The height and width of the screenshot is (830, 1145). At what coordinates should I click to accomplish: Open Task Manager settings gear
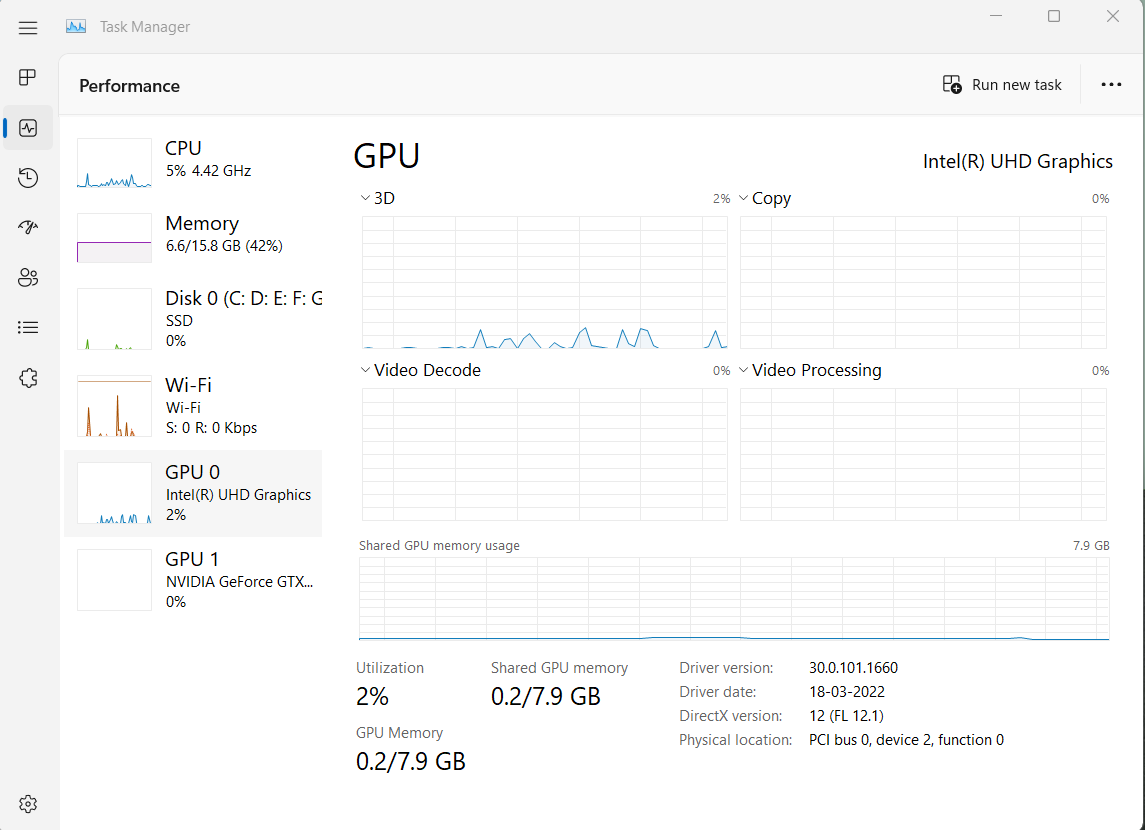tap(28, 804)
